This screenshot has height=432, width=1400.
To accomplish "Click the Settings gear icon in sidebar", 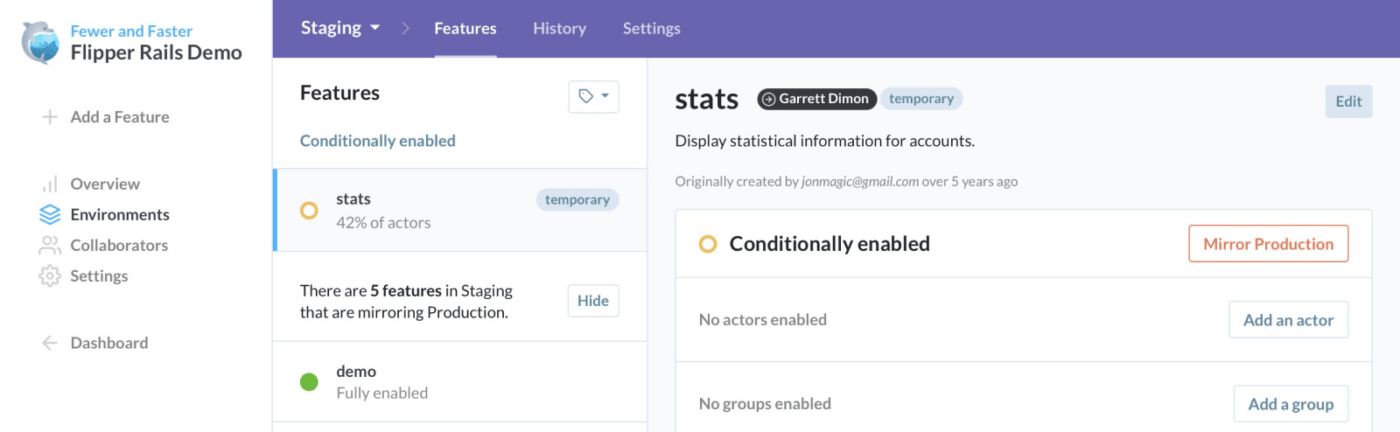I will 50,276.
